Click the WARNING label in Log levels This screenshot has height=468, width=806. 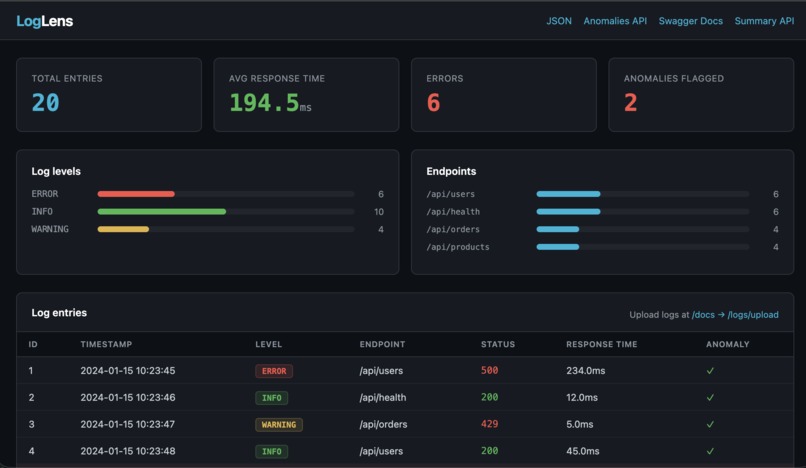(50, 229)
